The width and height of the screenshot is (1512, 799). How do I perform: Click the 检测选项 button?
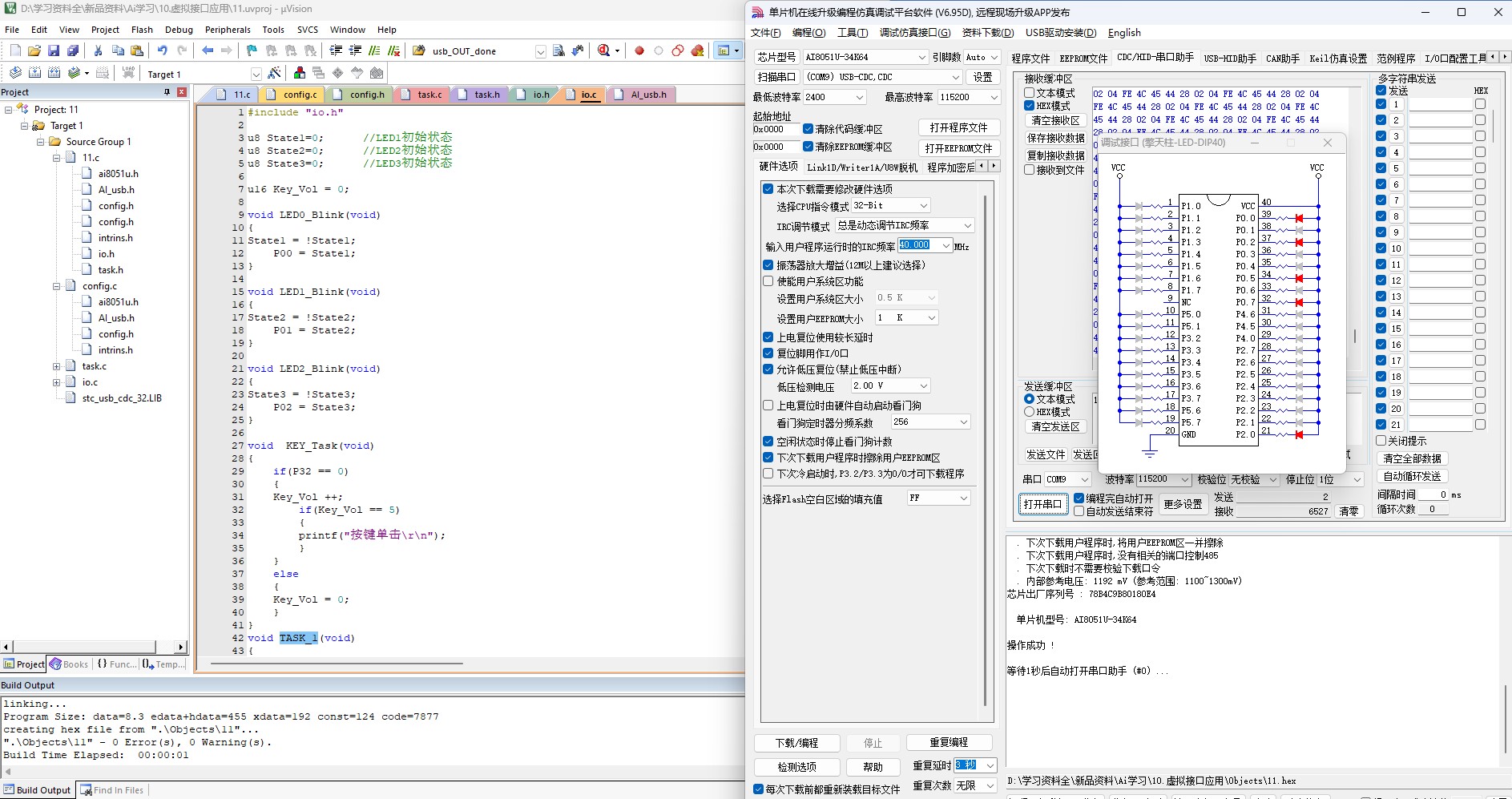coord(796,767)
